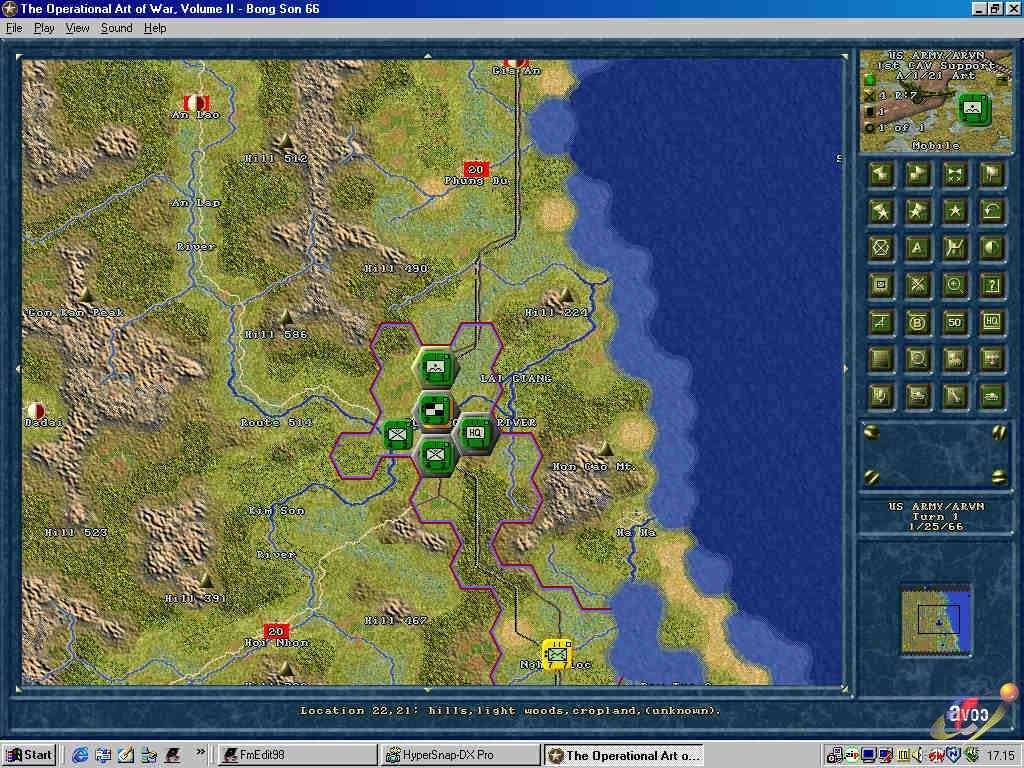This screenshot has width=1024, height=768.
Task: Click the Hill 512 label on the map
Action: point(276,158)
